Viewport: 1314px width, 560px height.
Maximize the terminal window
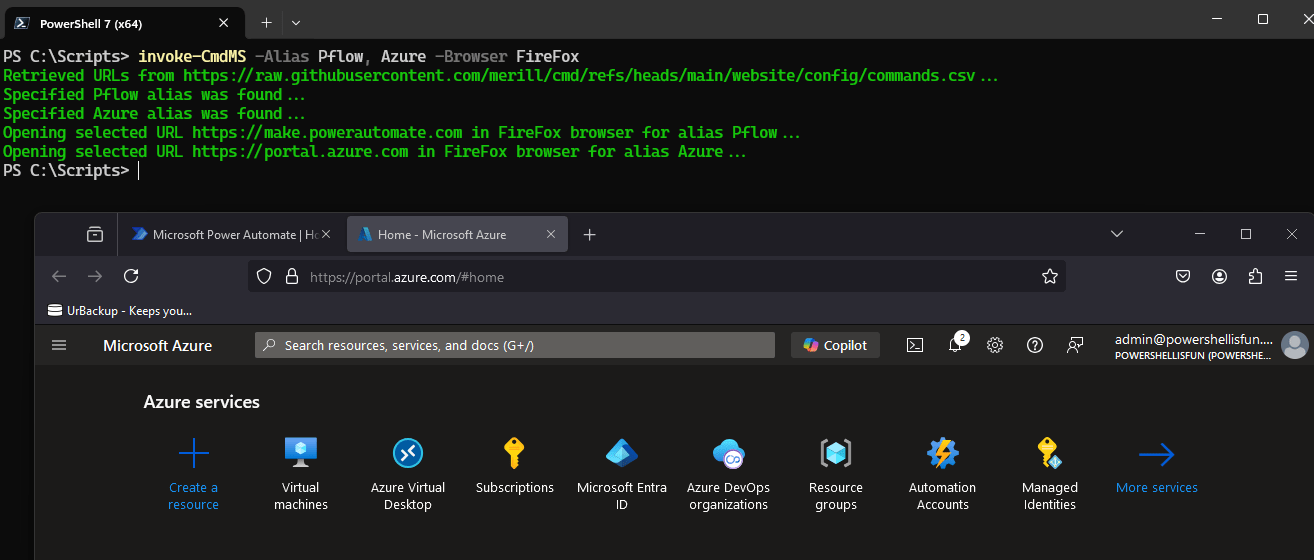(1263, 19)
